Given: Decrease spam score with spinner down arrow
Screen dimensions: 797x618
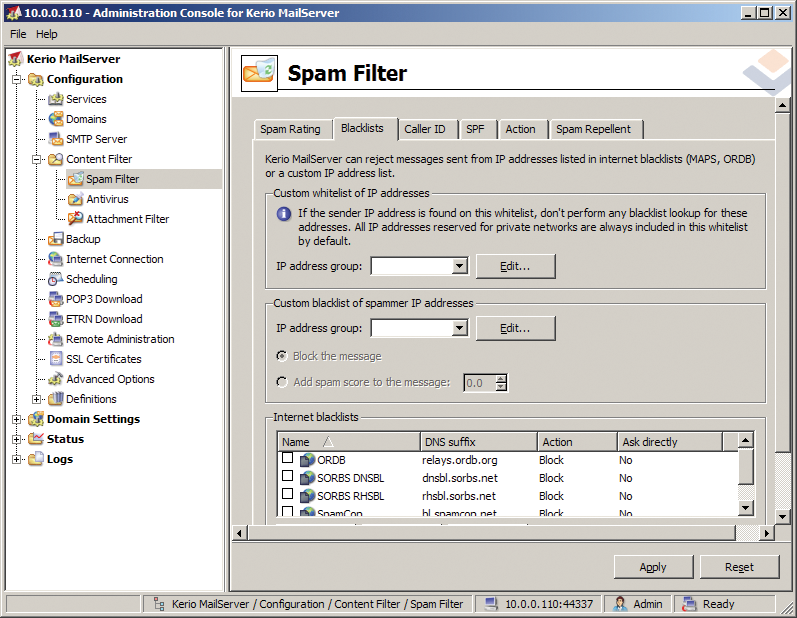Looking at the screenshot, I should tap(501, 387).
